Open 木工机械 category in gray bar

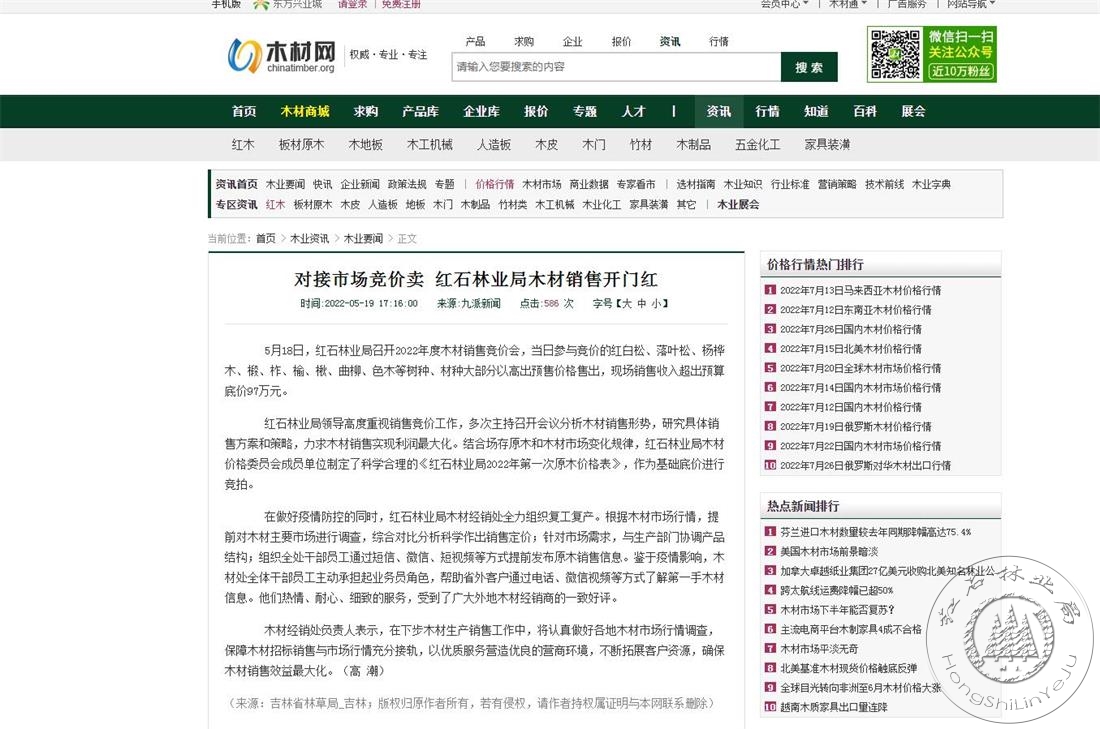[x=429, y=145]
